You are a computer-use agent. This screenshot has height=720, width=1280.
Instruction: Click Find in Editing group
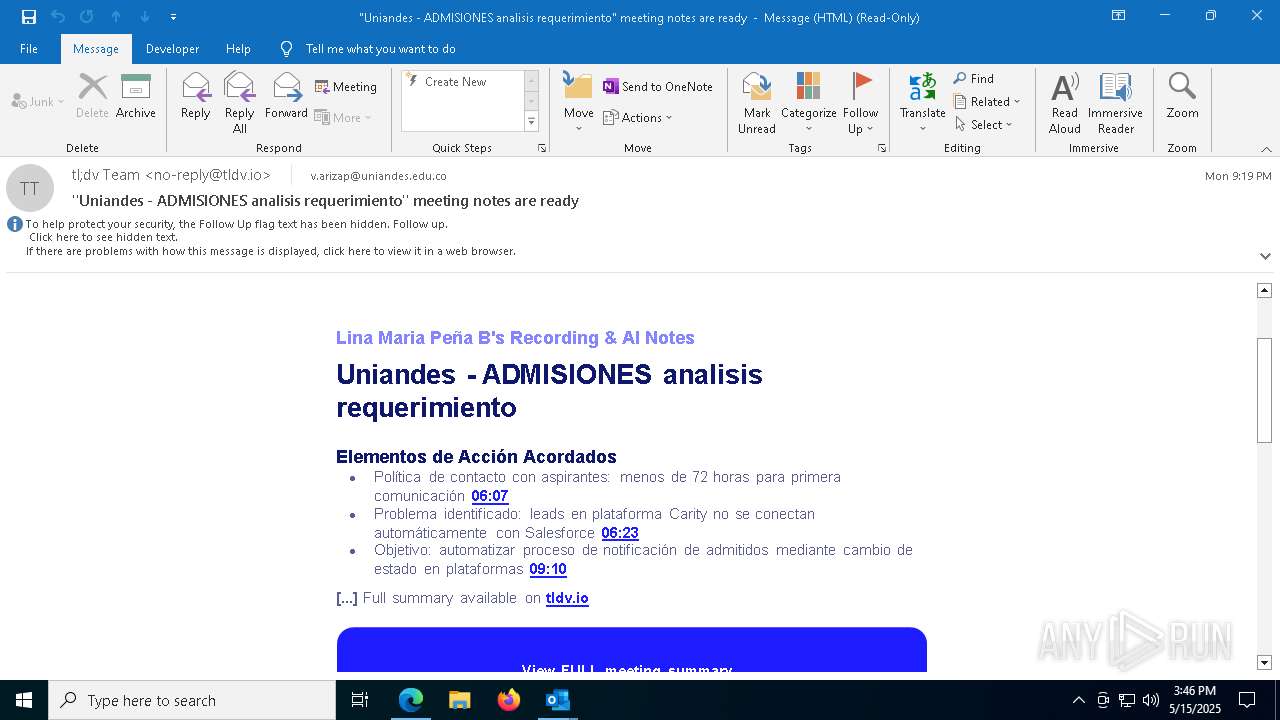tap(974, 79)
